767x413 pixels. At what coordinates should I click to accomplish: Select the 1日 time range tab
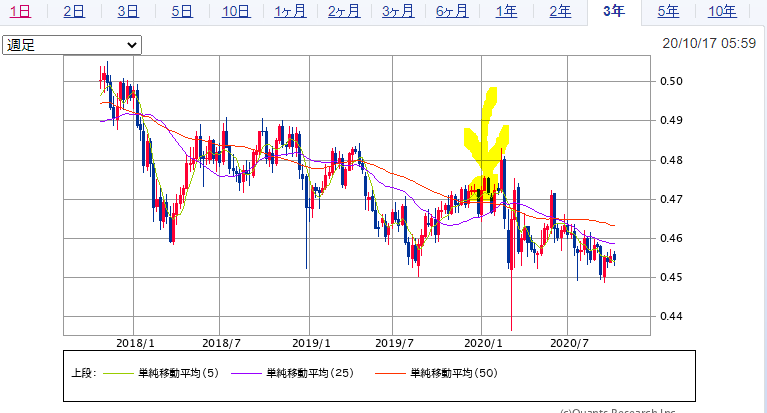21,11
